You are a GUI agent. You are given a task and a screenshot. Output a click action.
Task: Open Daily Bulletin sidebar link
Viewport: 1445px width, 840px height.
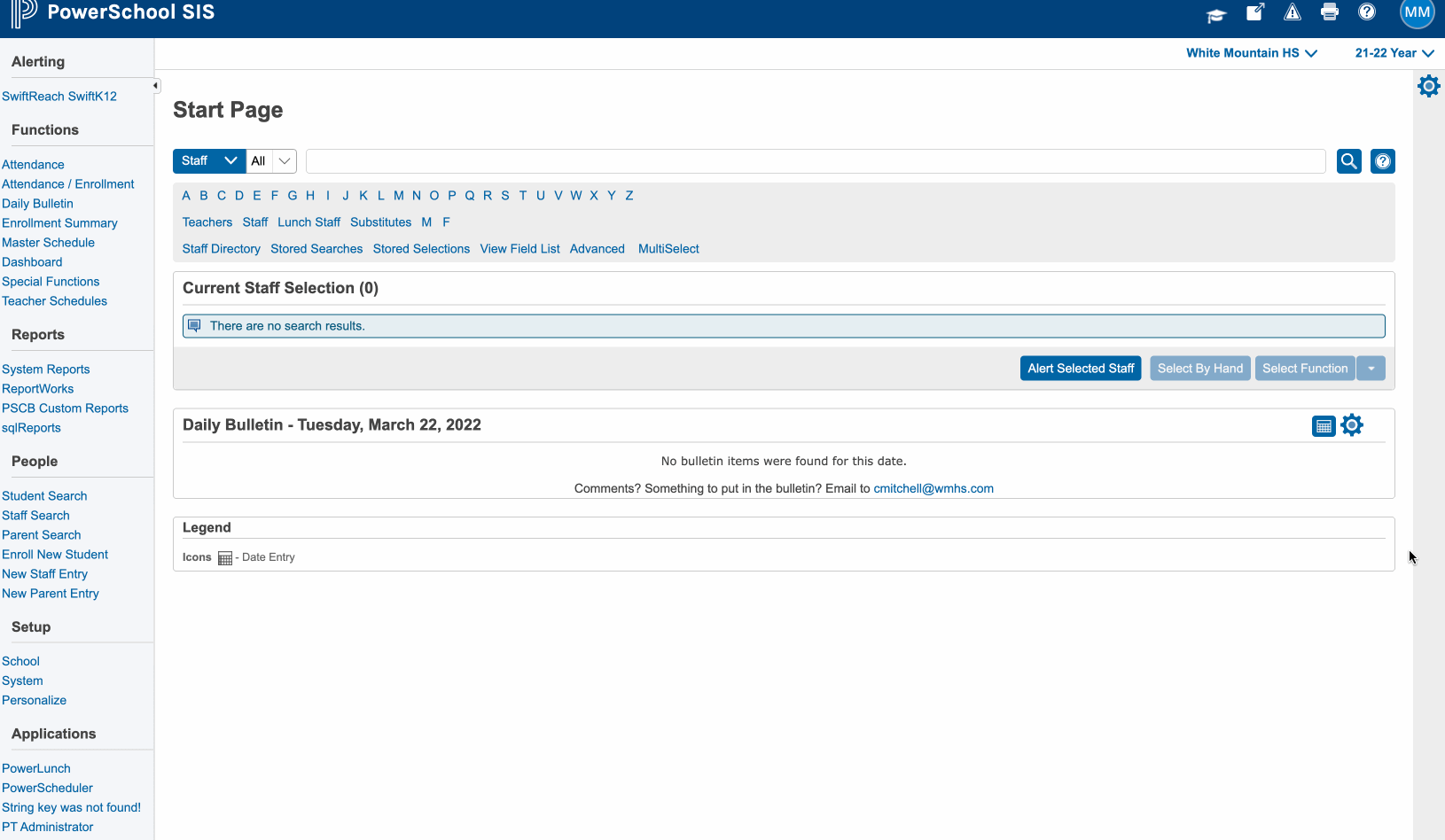pyautogui.click(x=37, y=204)
